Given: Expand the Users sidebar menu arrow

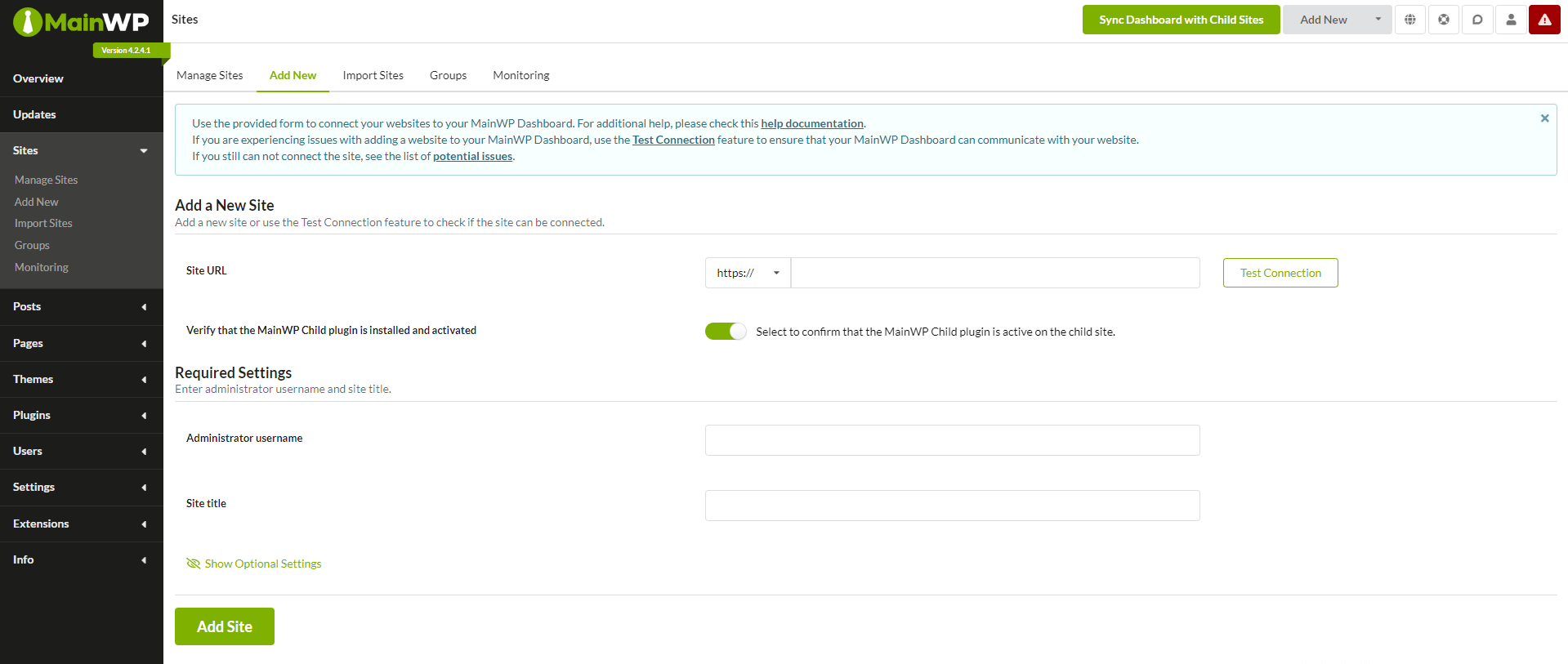Looking at the screenshot, I should 144,452.
